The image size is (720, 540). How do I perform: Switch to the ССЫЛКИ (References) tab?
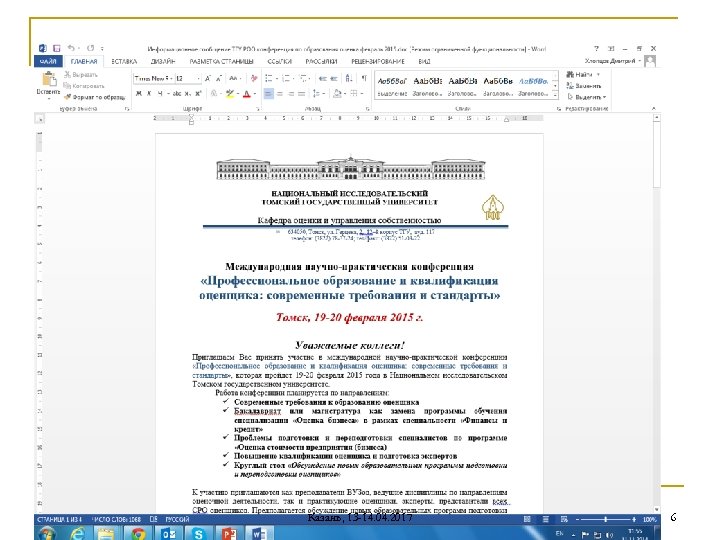coord(280,61)
